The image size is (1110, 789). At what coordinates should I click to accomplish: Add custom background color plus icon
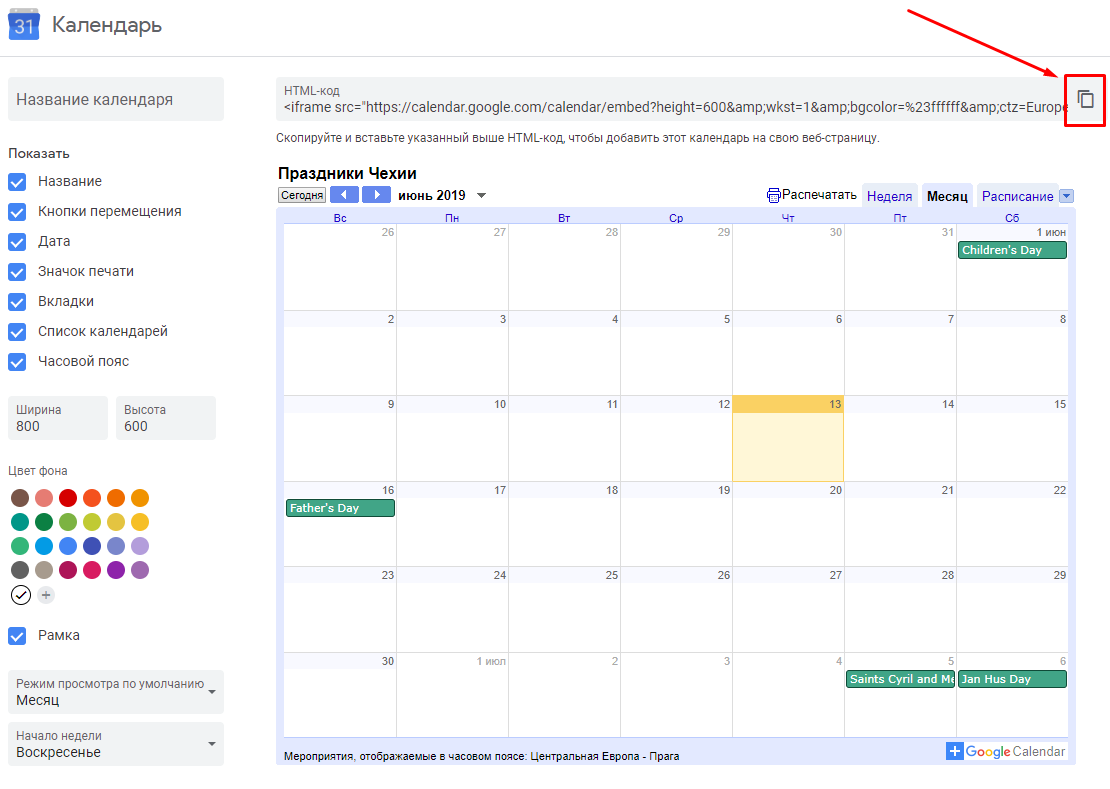(x=46, y=595)
